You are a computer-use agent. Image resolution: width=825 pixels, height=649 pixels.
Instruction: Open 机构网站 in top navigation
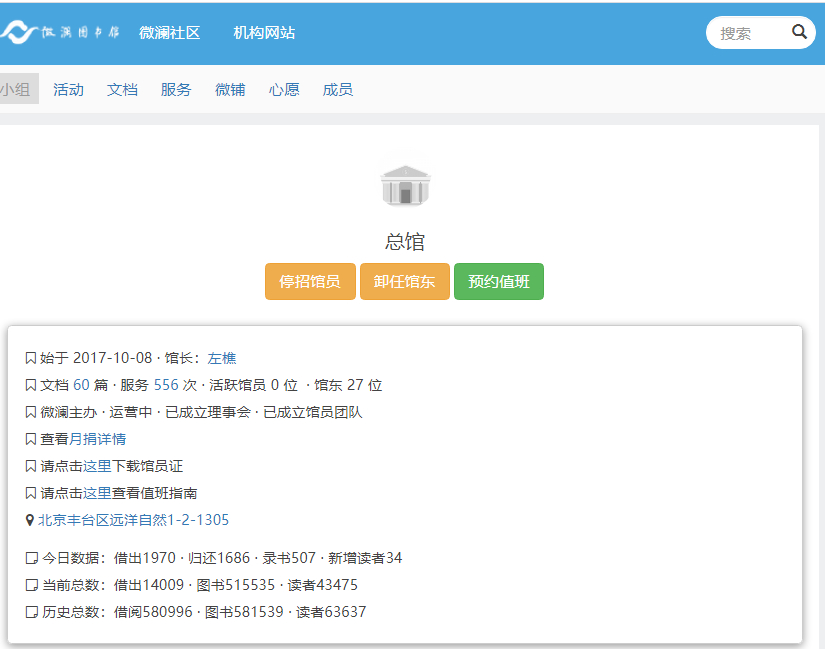click(264, 33)
